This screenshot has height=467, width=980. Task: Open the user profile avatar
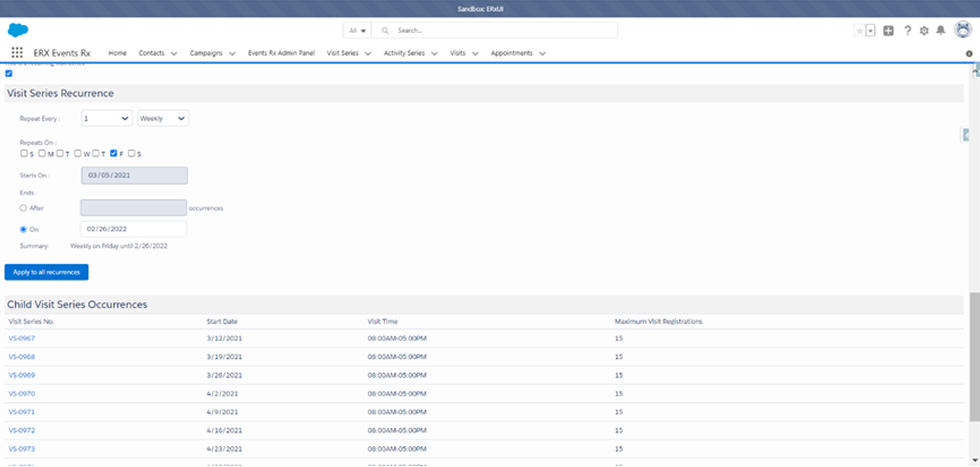pyautogui.click(x=963, y=30)
